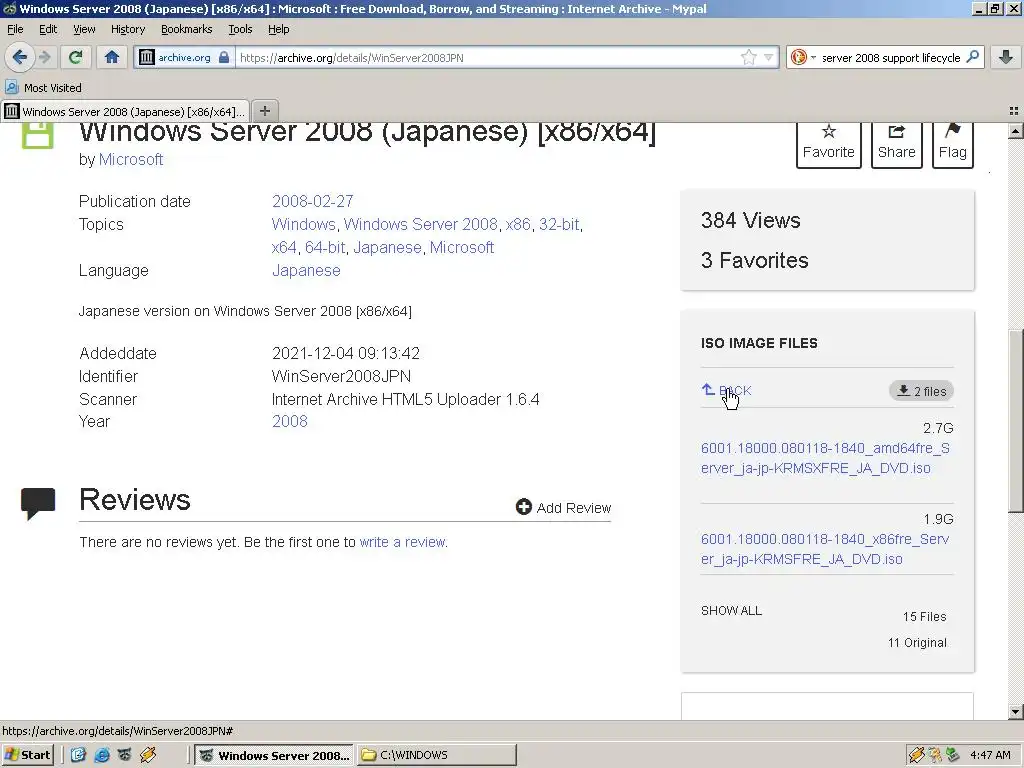Open the Edit menu
The image size is (1024, 768).
tap(48, 29)
